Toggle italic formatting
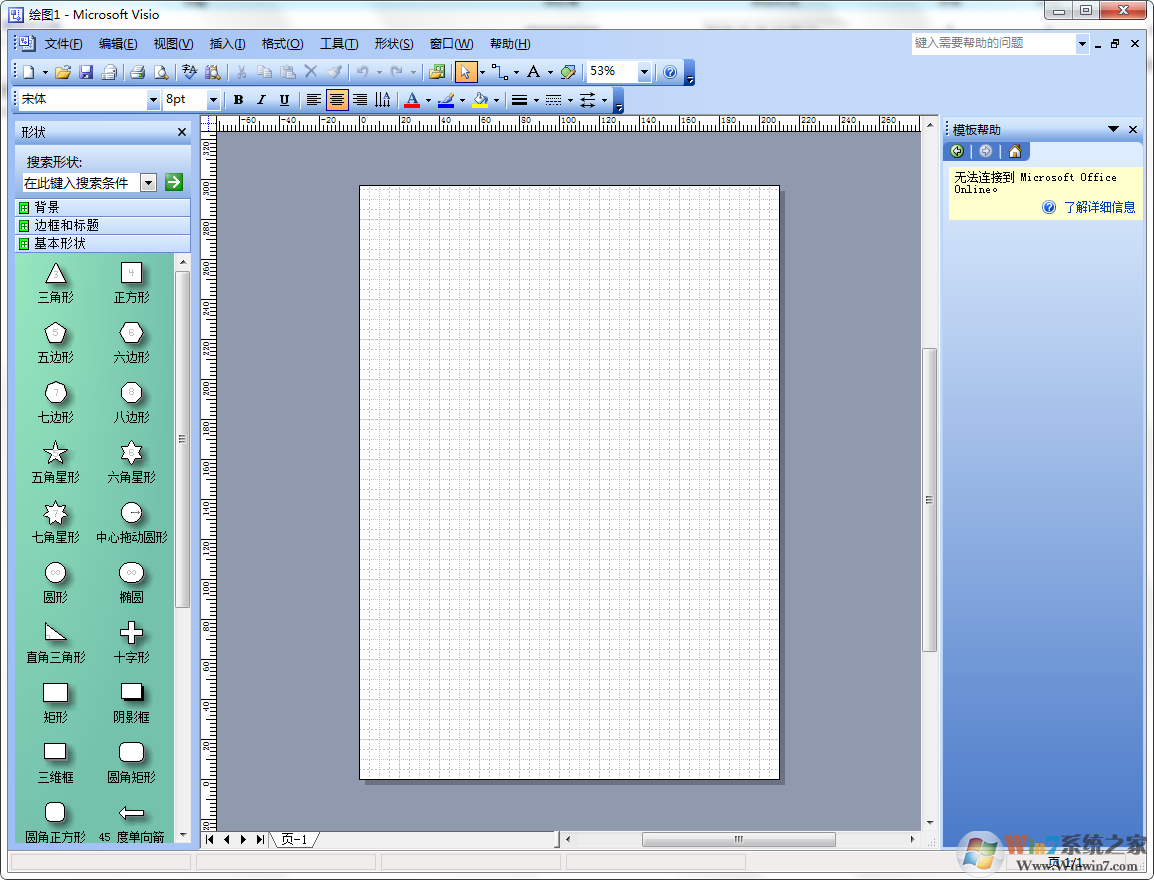This screenshot has width=1154, height=880. click(262, 99)
